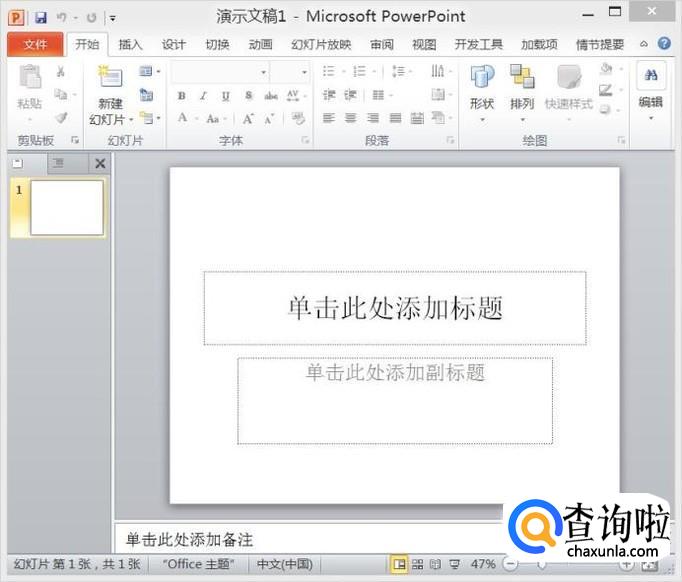
Task: Click the Decrease List Level icon
Action: pos(329,95)
